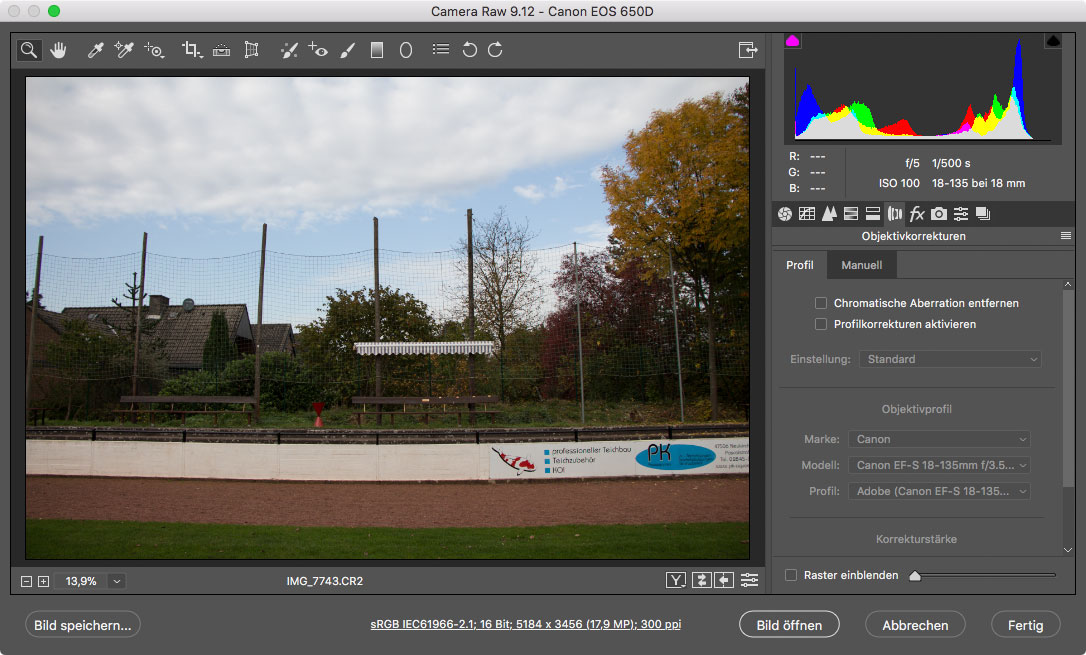Cycle before/after view with Y button
The width and height of the screenshot is (1086, 655).
pos(676,580)
